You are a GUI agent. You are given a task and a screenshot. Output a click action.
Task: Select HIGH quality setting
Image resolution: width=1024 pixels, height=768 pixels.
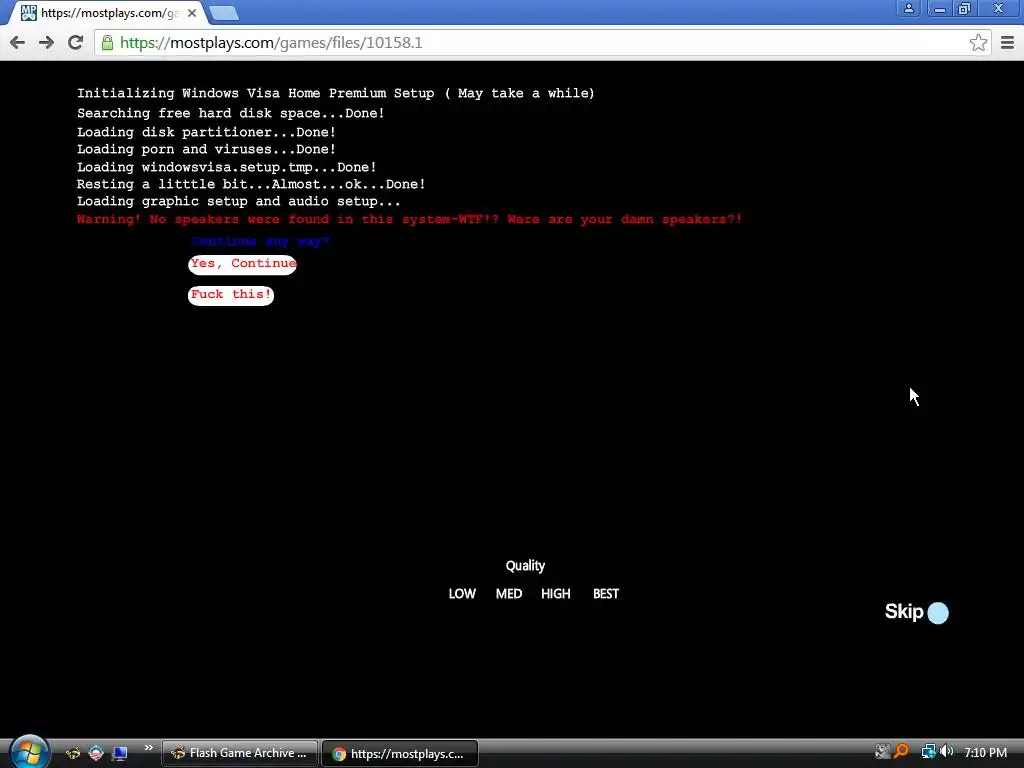556,594
